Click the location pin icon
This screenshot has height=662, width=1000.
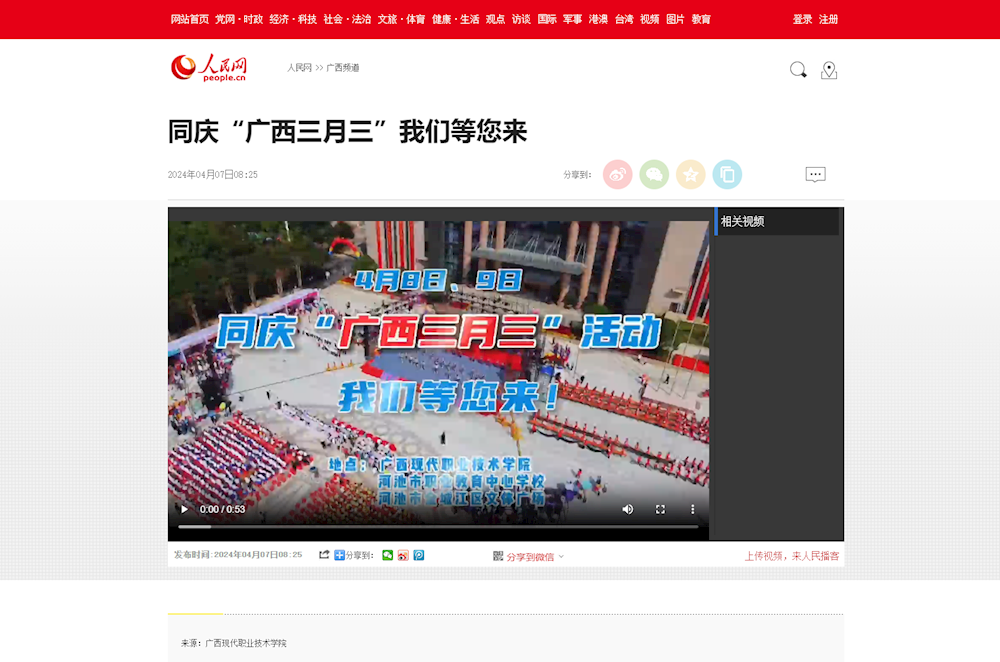click(x=829, y=70)
